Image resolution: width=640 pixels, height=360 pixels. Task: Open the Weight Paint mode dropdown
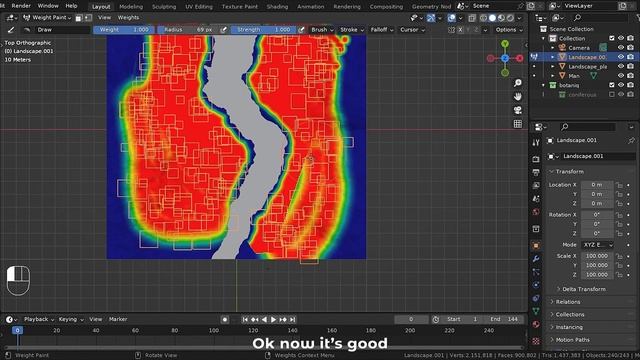click(48, 18)
